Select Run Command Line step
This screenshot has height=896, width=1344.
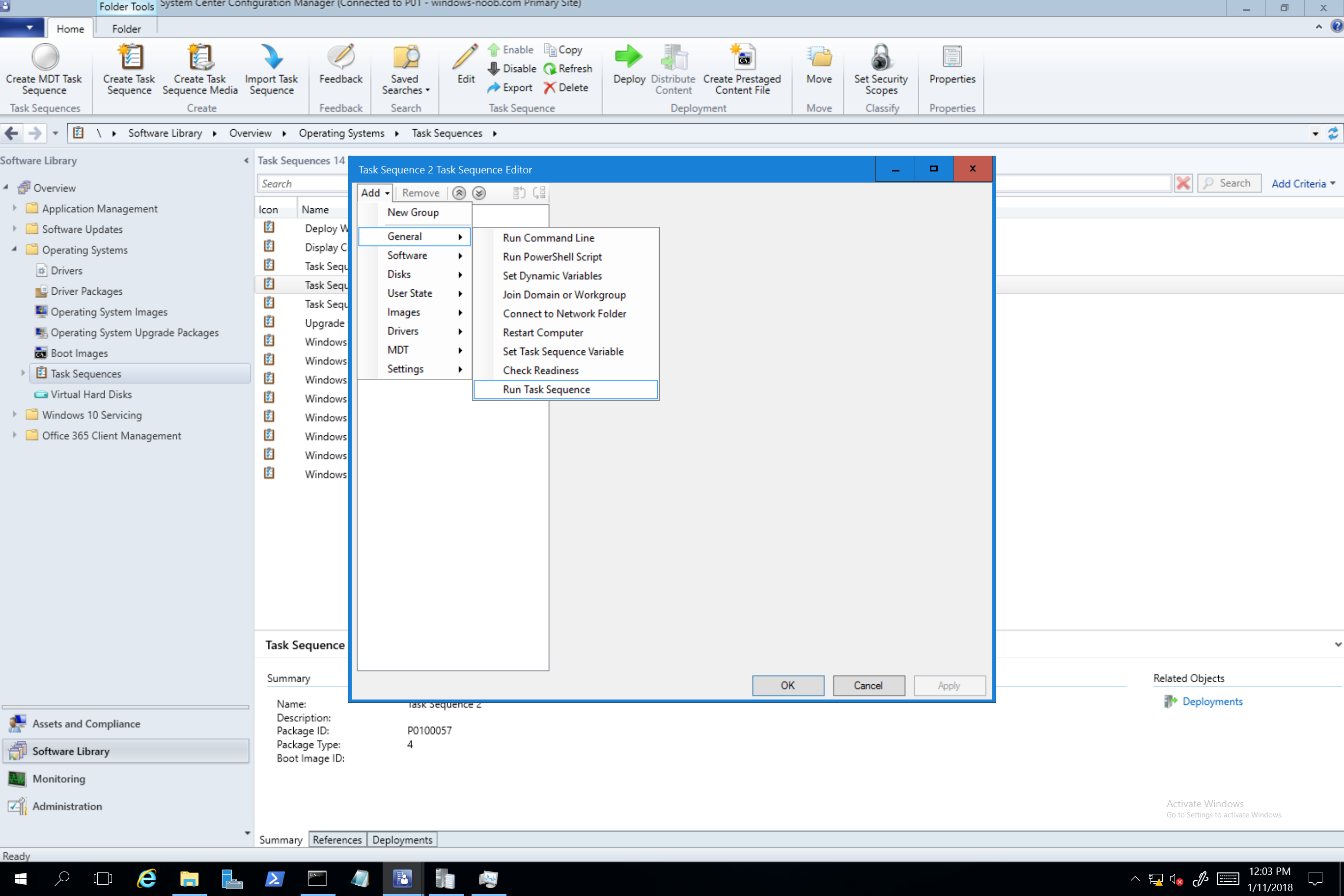point(565,238)
